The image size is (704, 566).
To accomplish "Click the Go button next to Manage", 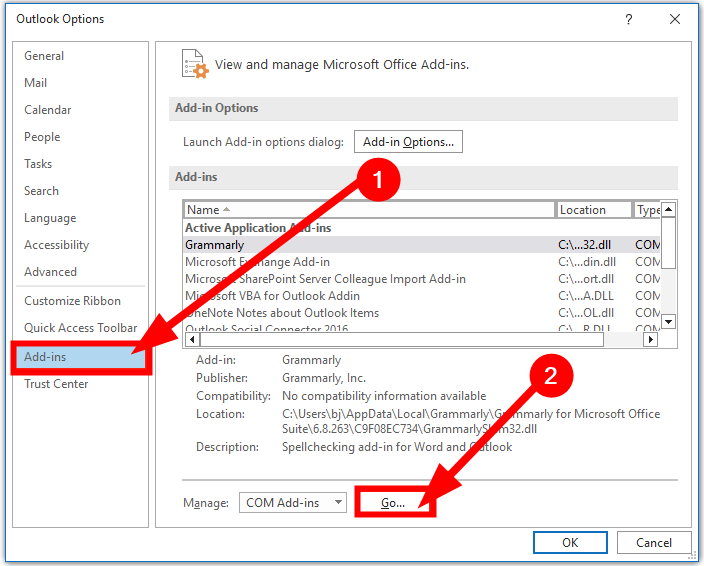I will pos(393,503).
